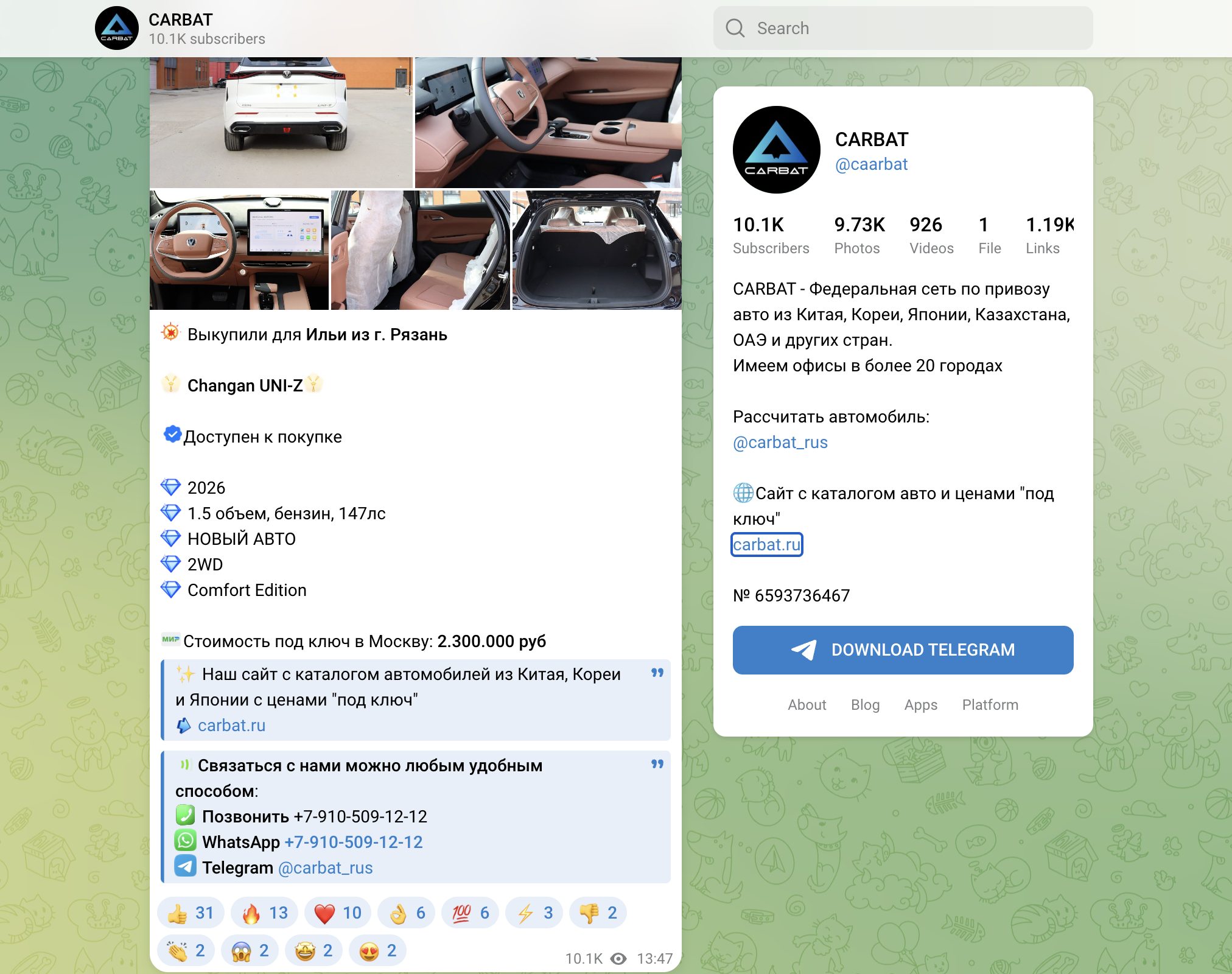Open carbat.ru link in the post quote
The image size is (1232, 974).
tap(231, 725)
